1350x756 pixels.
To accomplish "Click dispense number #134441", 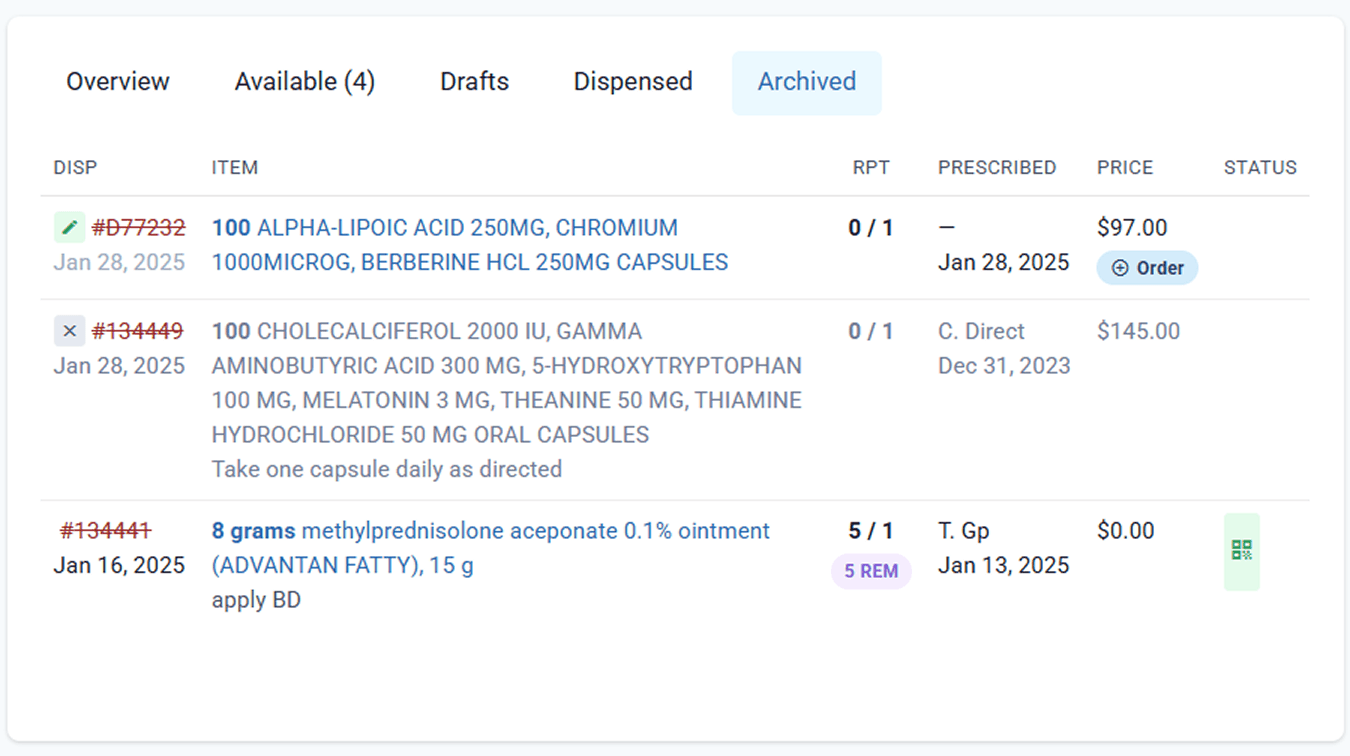I will 106,530.
